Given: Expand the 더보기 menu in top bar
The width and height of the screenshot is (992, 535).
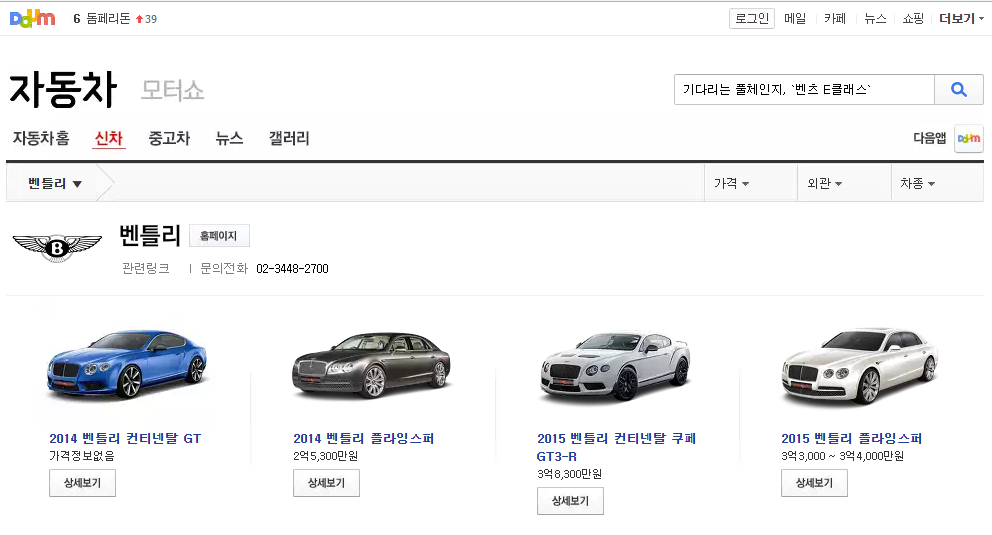Looking at the screenshot, I should (960, 18).
